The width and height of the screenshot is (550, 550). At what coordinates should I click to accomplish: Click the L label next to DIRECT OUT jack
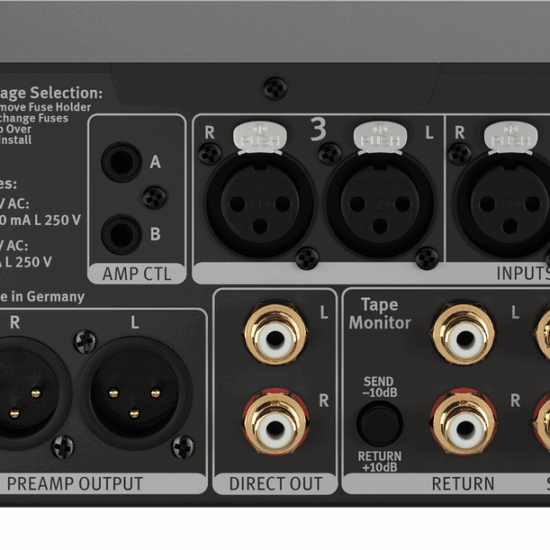(x=324, y=312)
